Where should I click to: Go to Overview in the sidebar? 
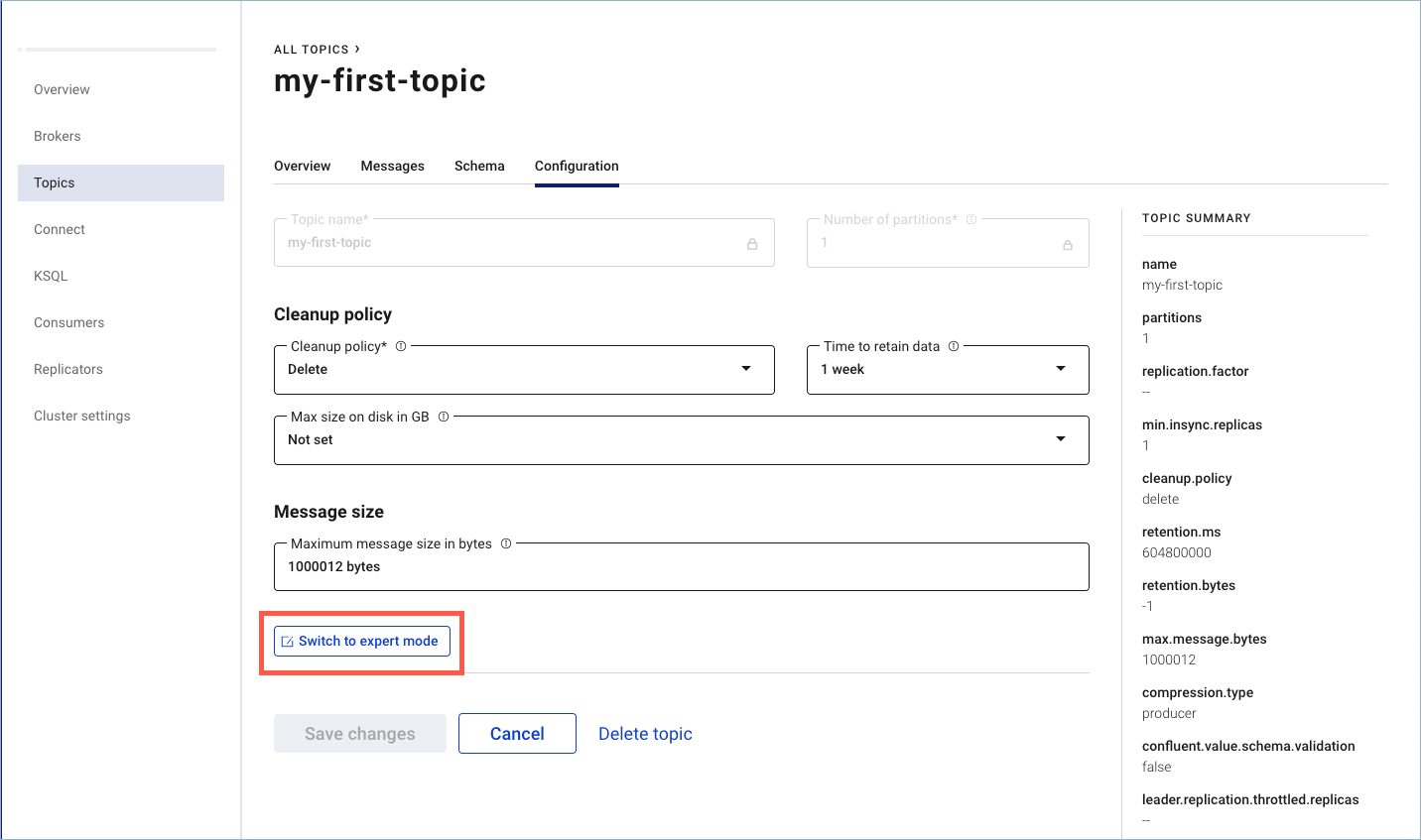(x=62, y=89)
